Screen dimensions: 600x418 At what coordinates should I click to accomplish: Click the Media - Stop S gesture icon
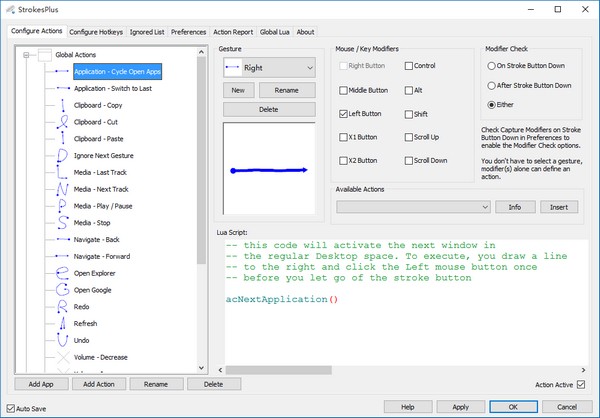(62, 223)
